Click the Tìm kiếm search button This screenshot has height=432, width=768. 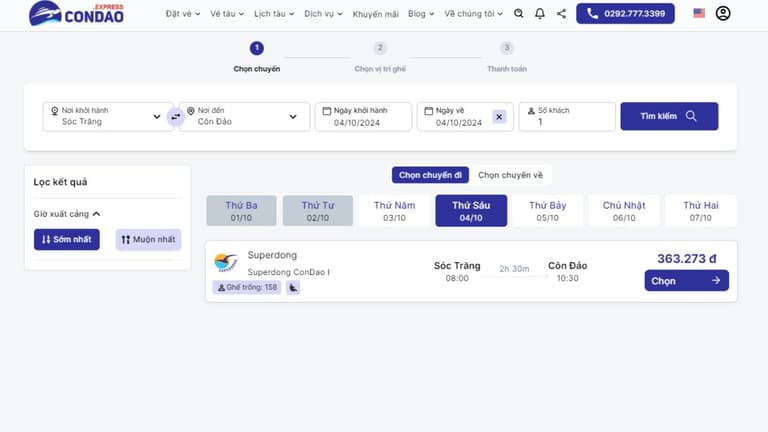coord(669,116)
